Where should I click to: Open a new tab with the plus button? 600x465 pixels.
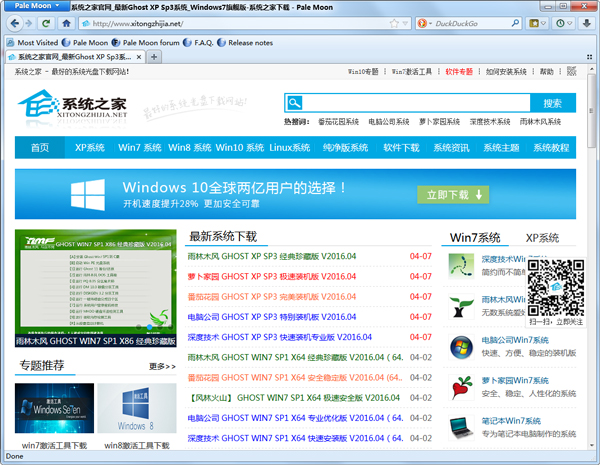pyautogui.click(x=154, y=57)
